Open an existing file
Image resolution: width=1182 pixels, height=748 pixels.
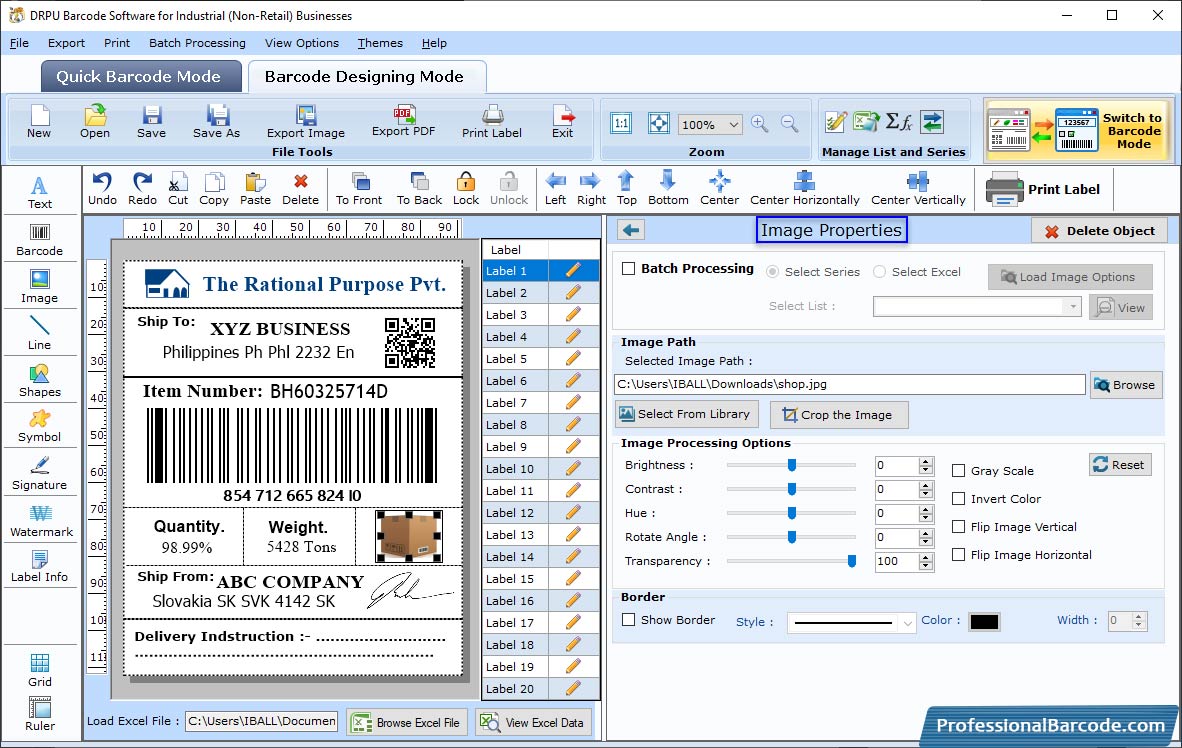pyautogui.click(x=95, y=122)
